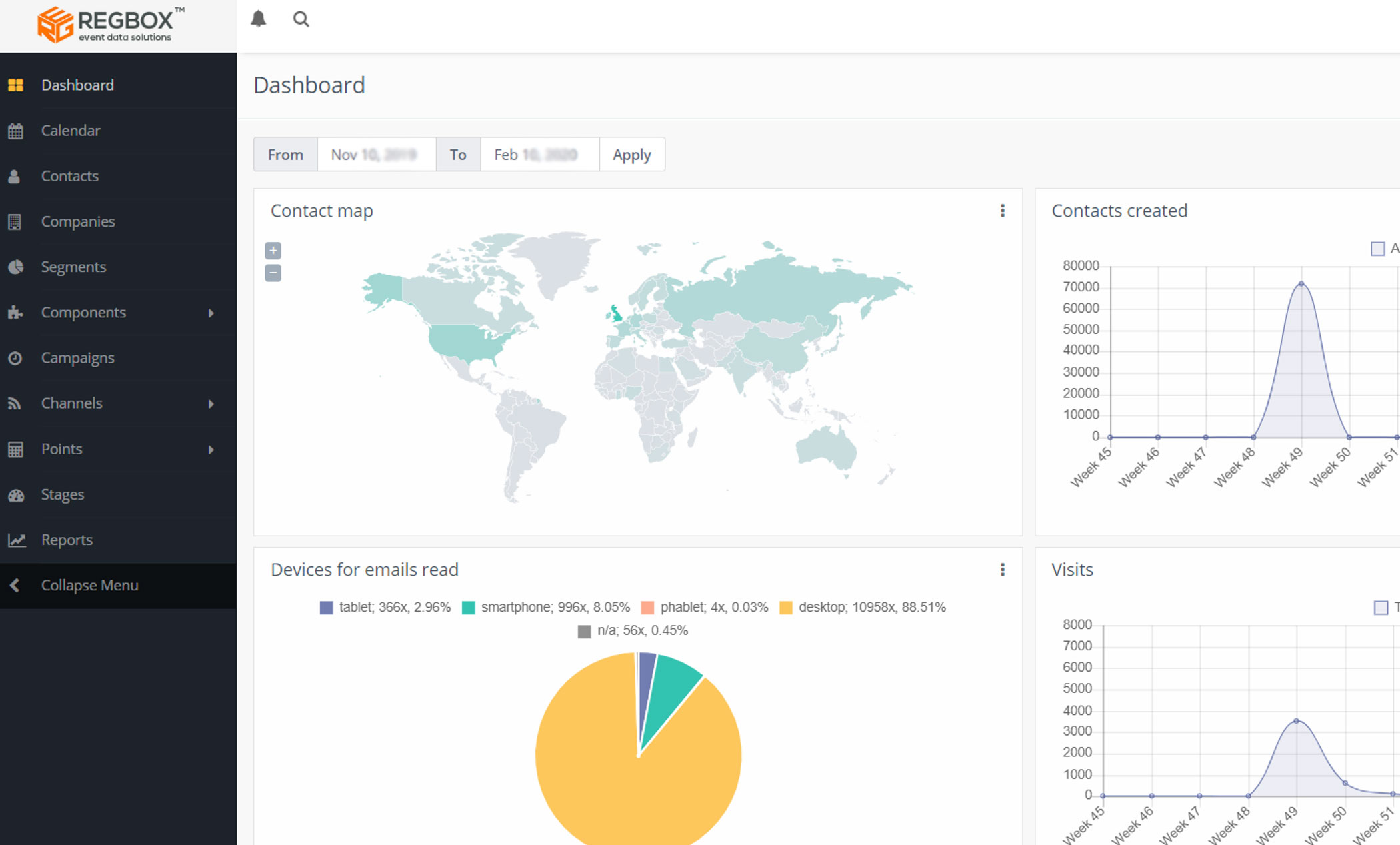
Task: Open Reports menu item
Action: pos(118,540)
